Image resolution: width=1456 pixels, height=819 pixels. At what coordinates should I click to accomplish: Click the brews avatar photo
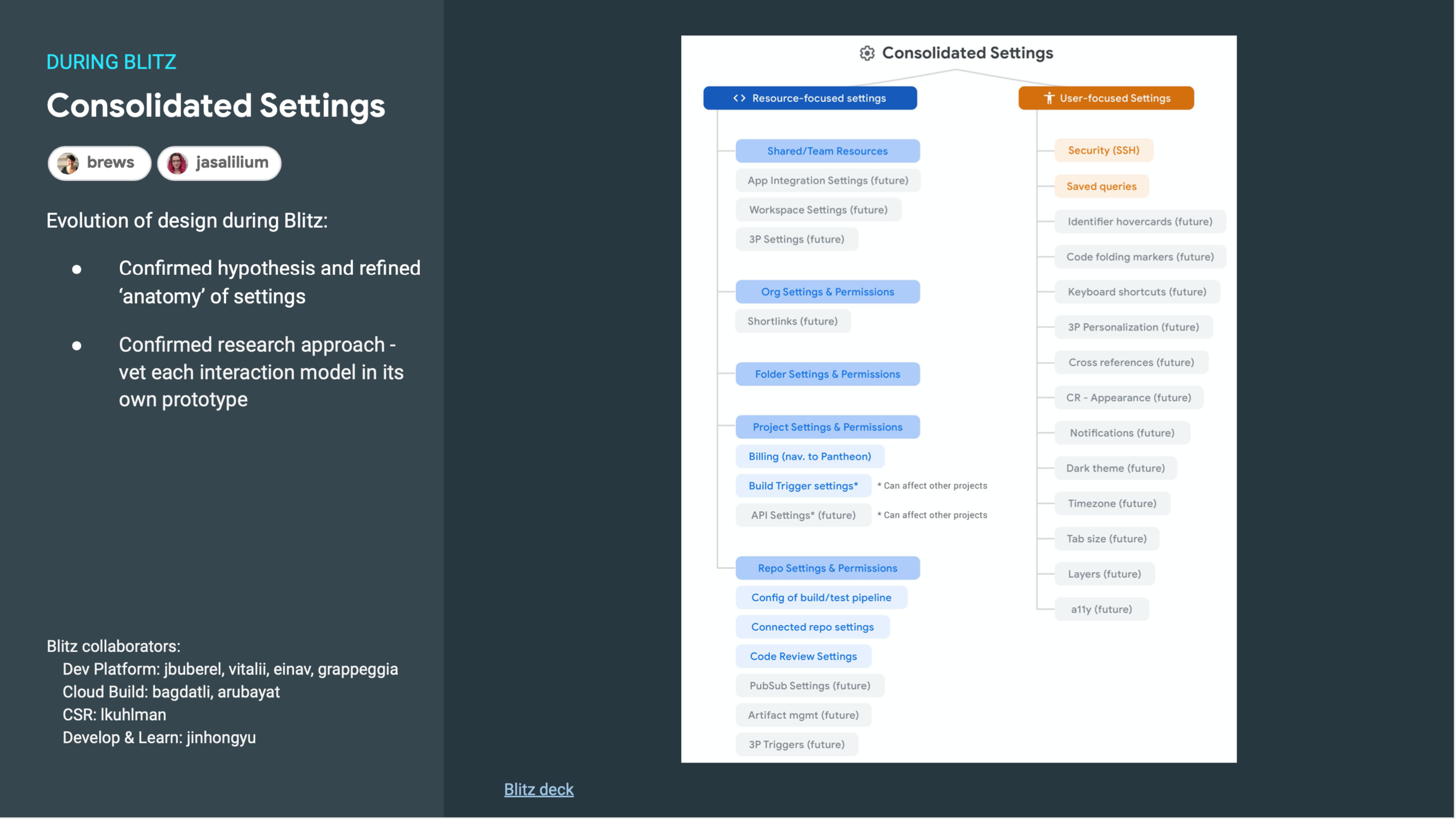(x=68, y=163)
